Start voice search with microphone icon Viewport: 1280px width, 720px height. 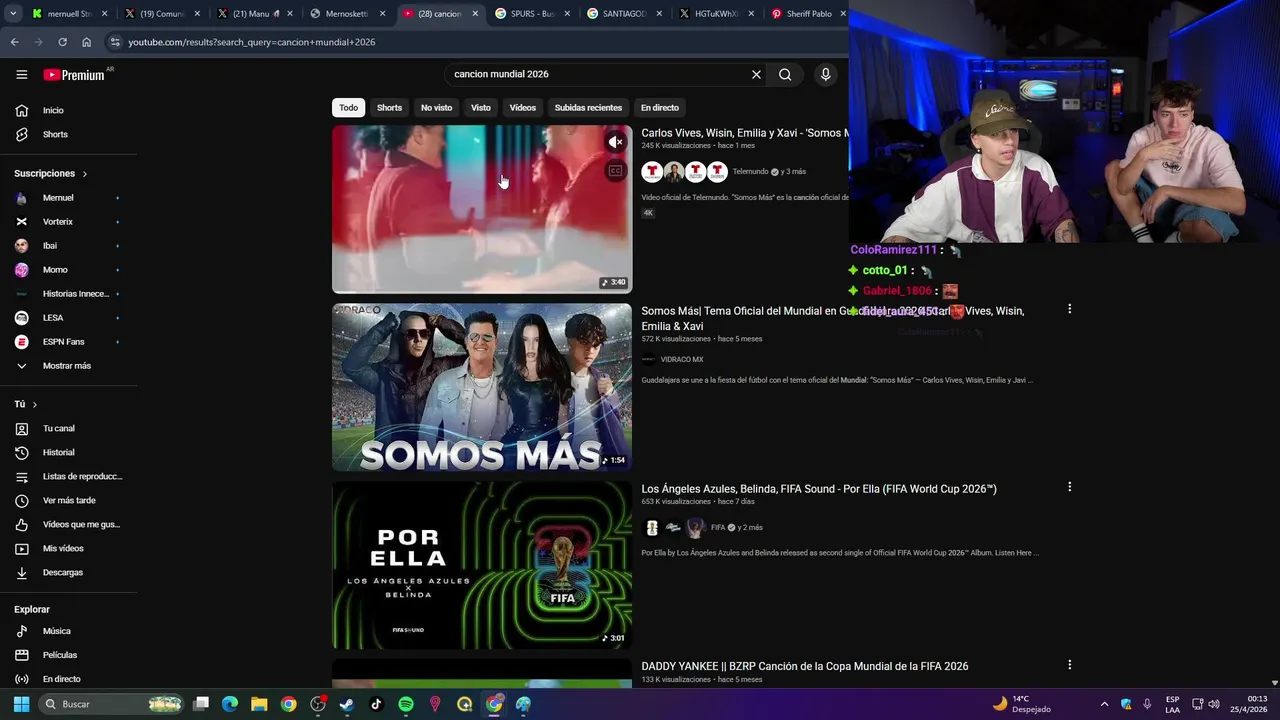click(825, 74)
